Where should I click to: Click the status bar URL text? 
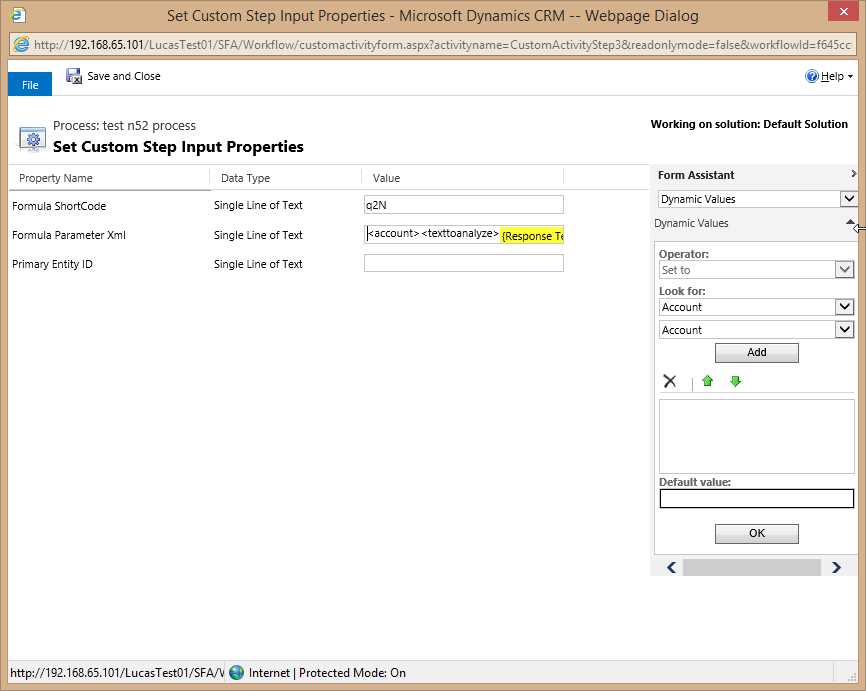[117, 673]
